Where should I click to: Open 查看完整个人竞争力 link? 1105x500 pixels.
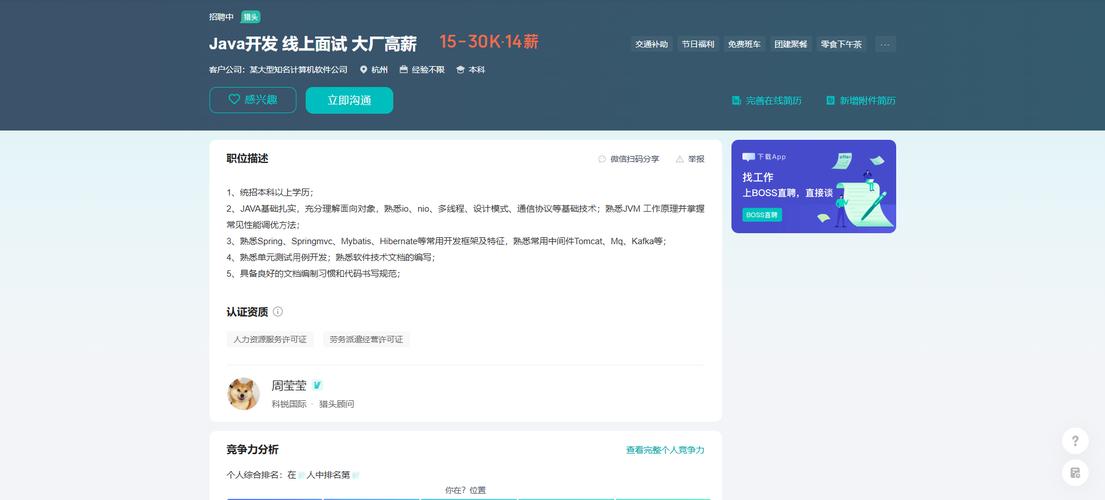point(665,450)
